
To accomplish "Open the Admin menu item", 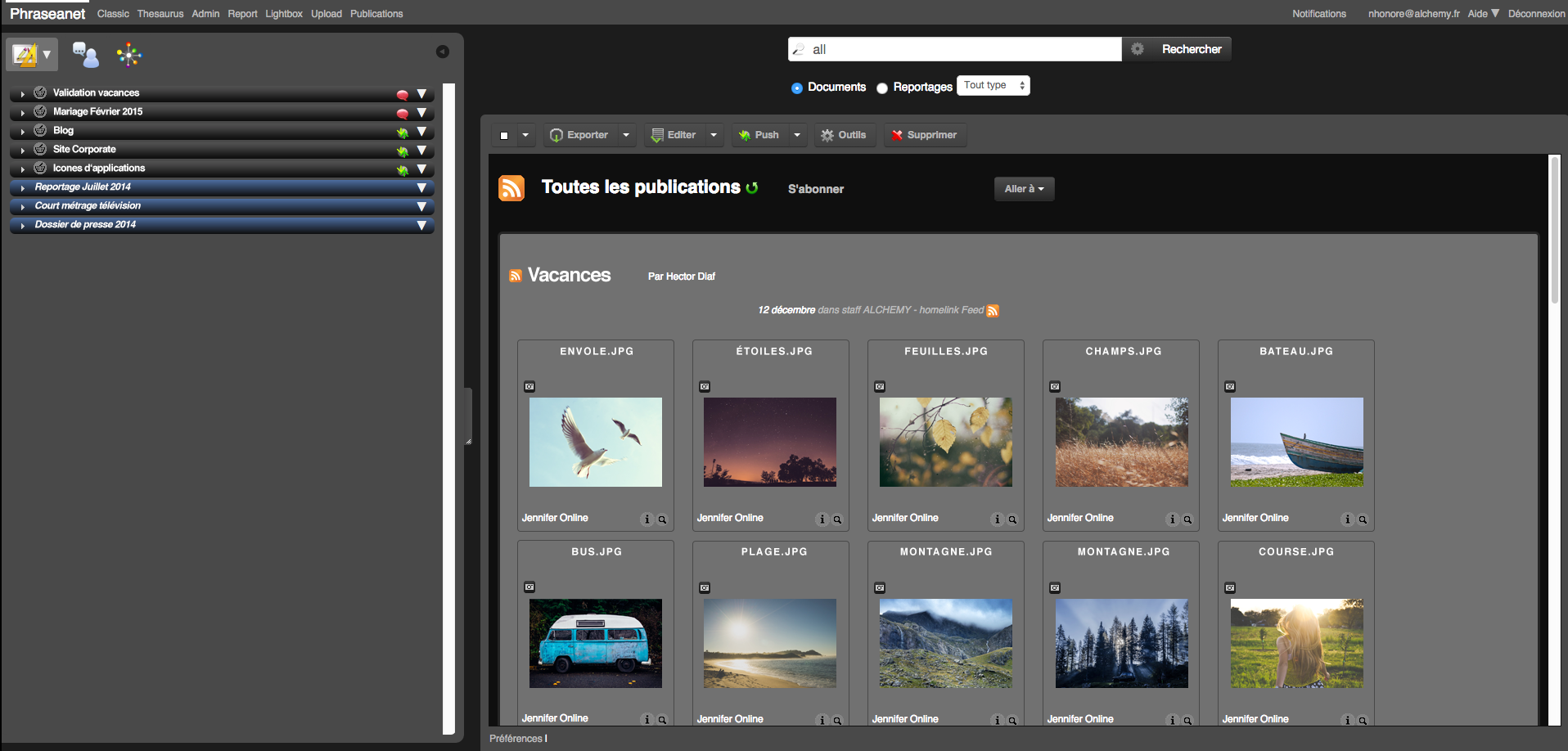I will point(205,14).
